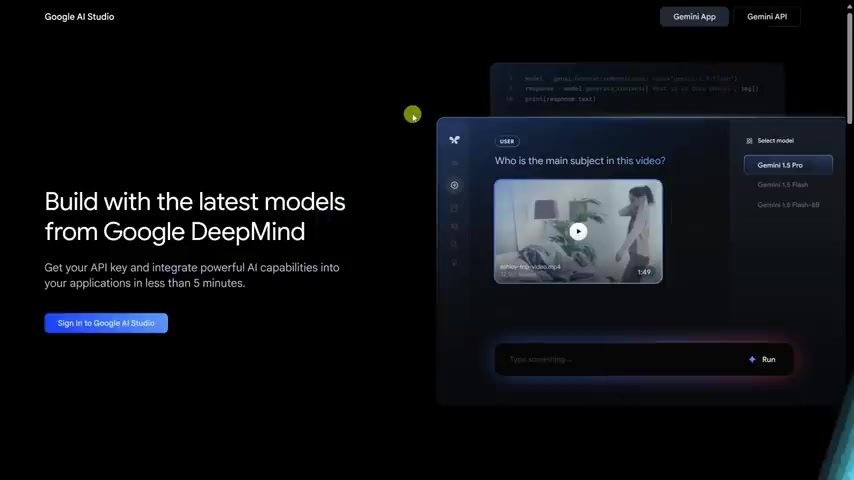Click the ashley-trip-video.mp4 video thumbnail
This screenshot has height=480, width=854.
click(578, 232)
